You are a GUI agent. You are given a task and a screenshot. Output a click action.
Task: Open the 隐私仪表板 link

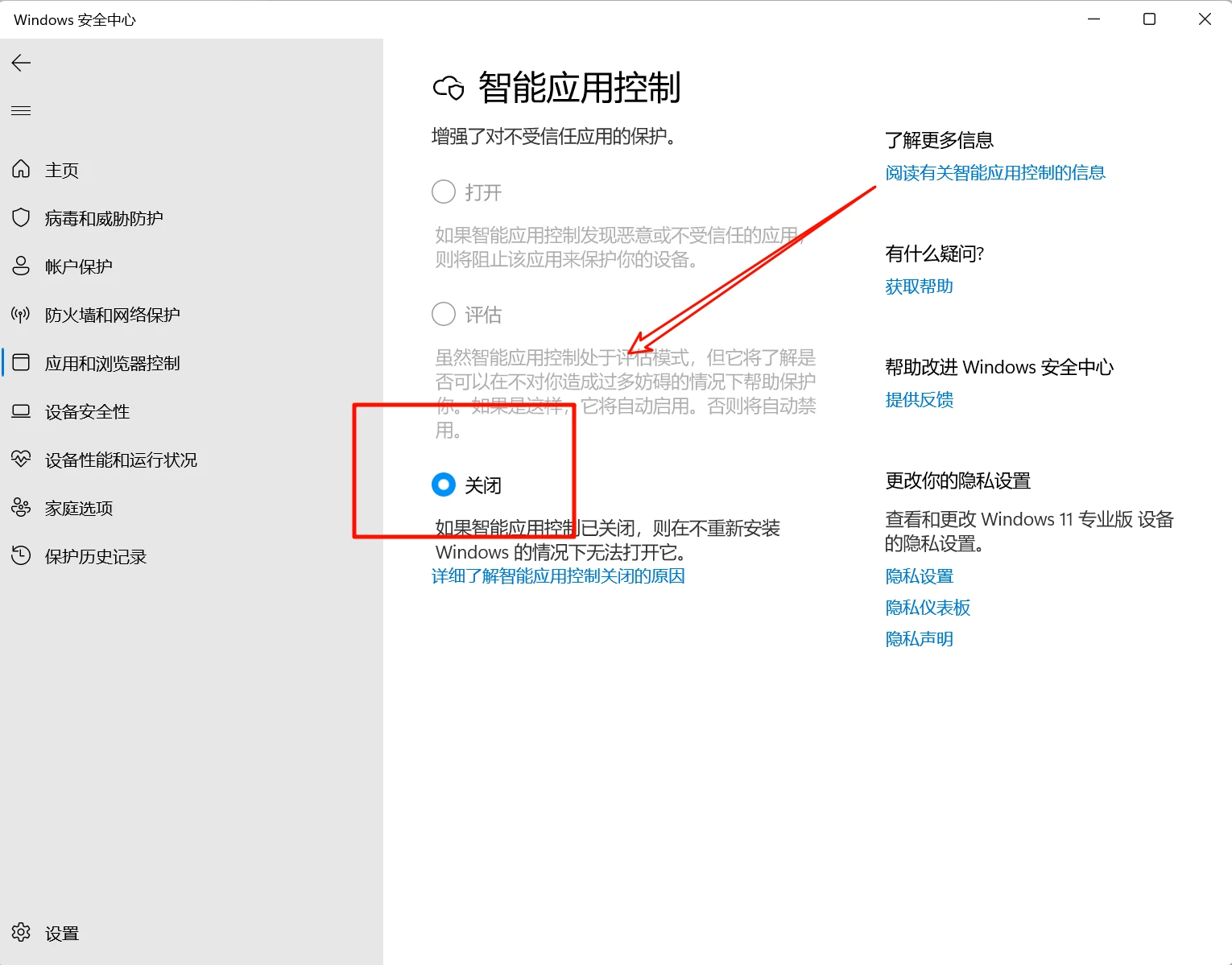point(928,608)
